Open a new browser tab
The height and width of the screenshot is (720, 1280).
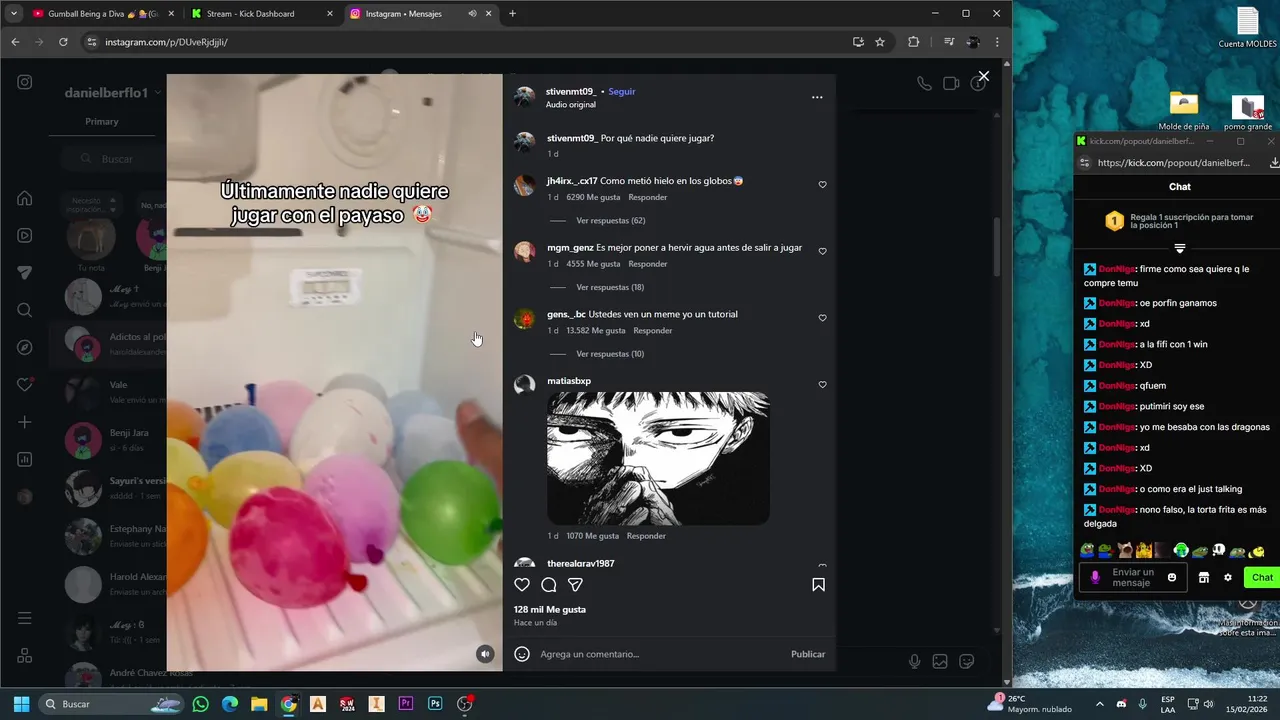tap(512, 14)
